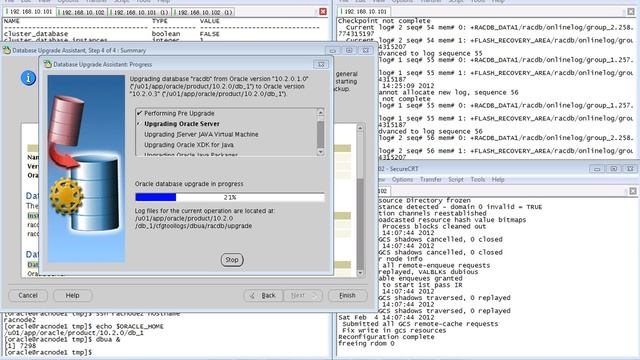Maximize the lower SecureCRT window
This screenshot has width=640, height=360.
click(x=613, y=169)
